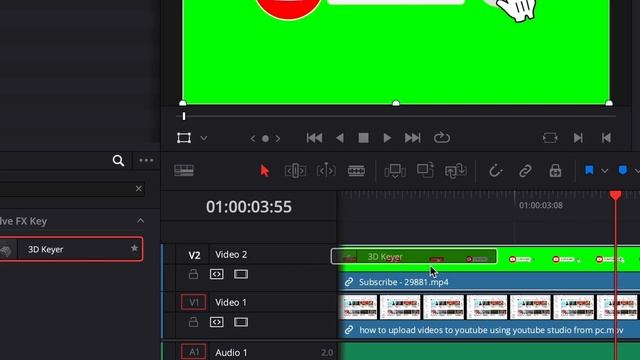The image size is (640, 360).
Task: Play the timeline in reverse
Action: (x=340, y=138)
